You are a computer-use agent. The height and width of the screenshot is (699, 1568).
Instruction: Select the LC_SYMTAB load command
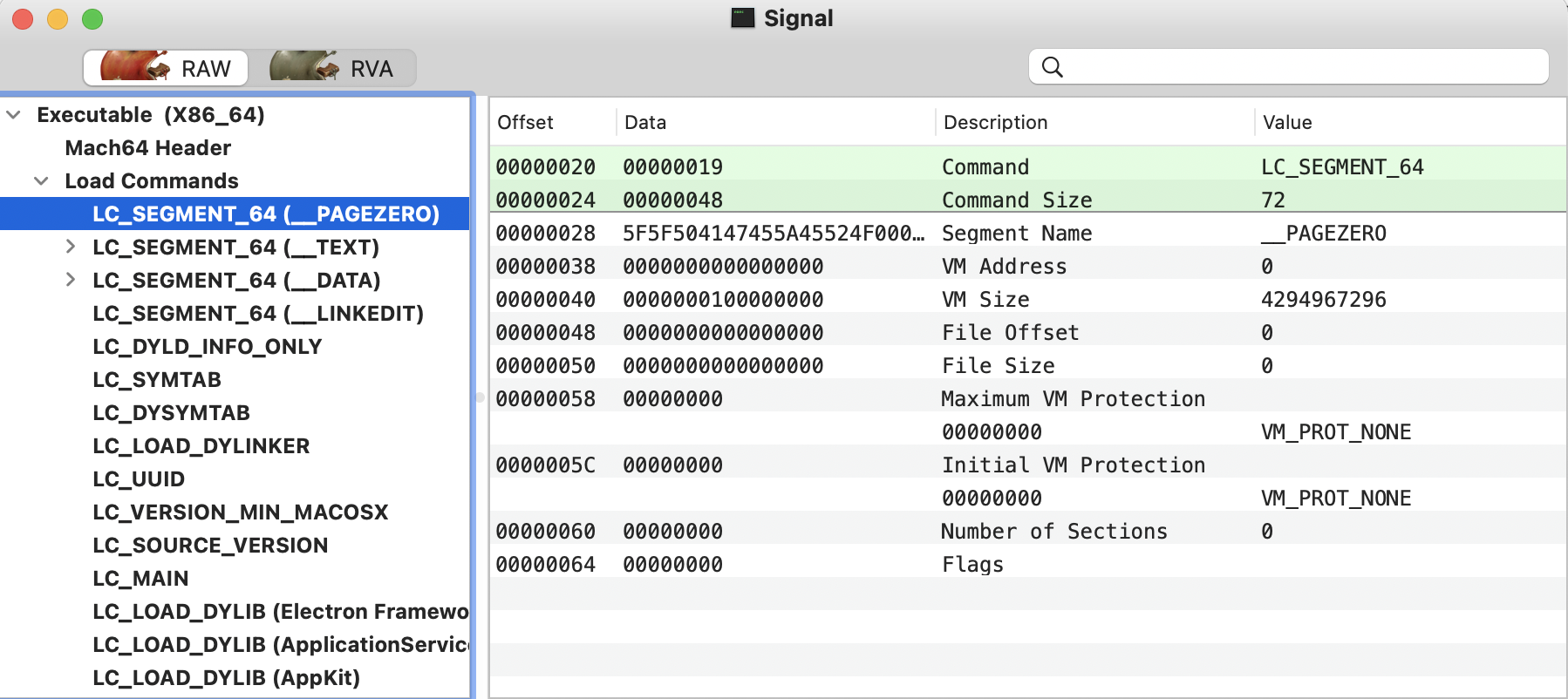pyautogui.click(x=157, y=380)
